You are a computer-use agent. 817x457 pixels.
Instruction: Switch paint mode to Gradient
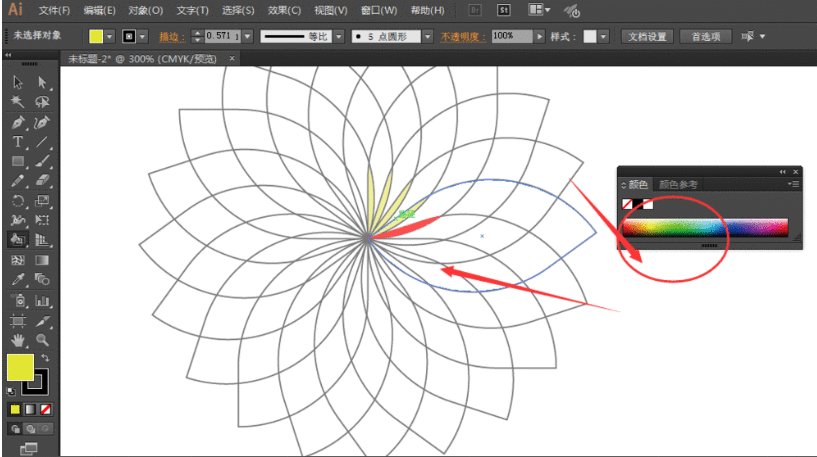click(x=31, y=409)
